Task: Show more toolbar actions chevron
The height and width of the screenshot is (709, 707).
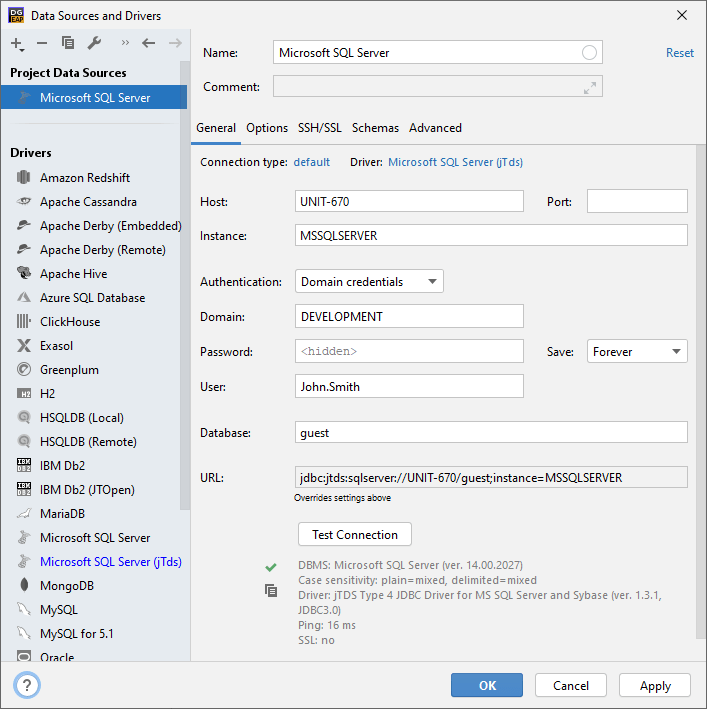Action: tap(125, 43)
